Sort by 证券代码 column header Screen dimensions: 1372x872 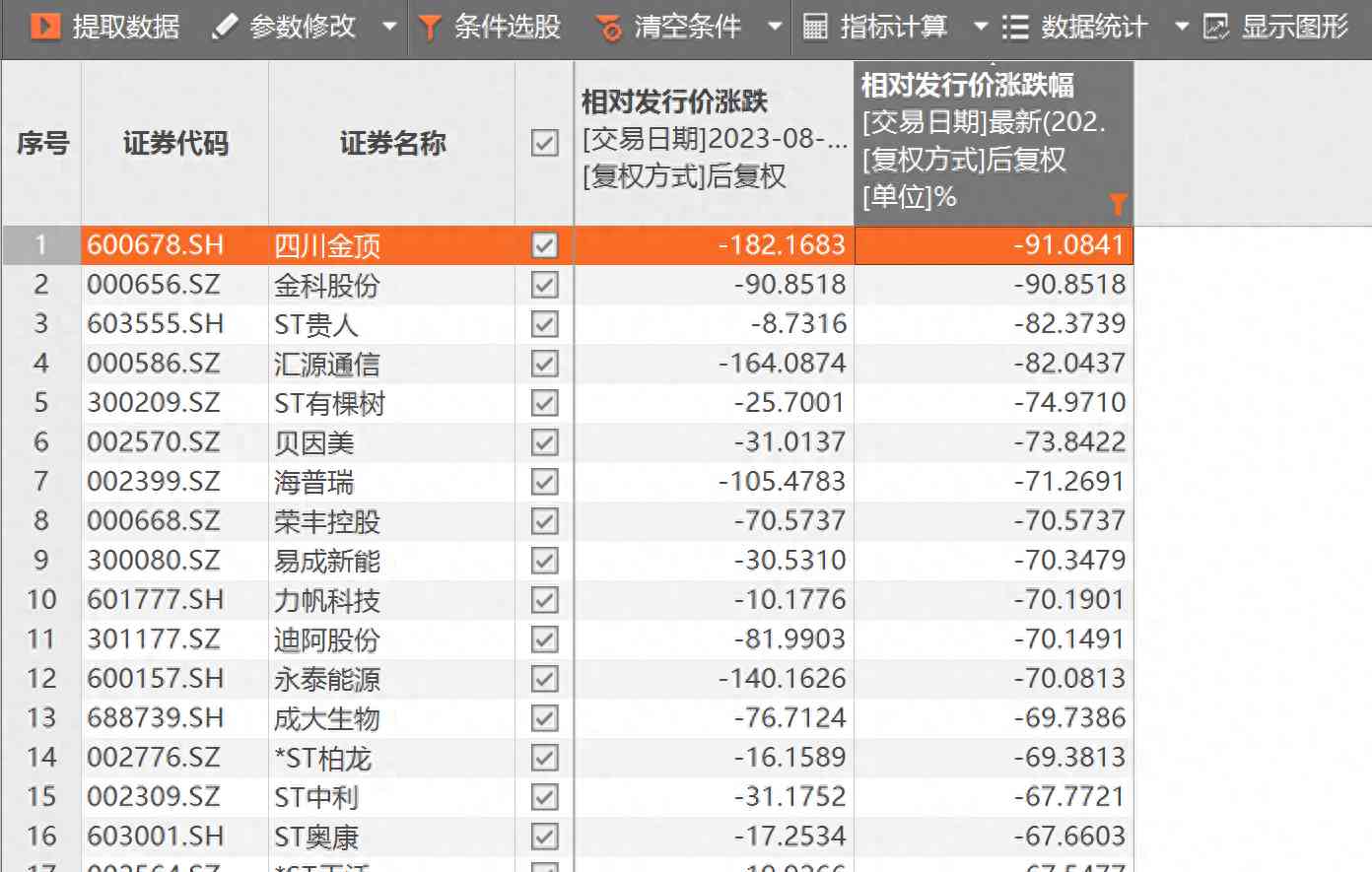click(x=175, y=143)
